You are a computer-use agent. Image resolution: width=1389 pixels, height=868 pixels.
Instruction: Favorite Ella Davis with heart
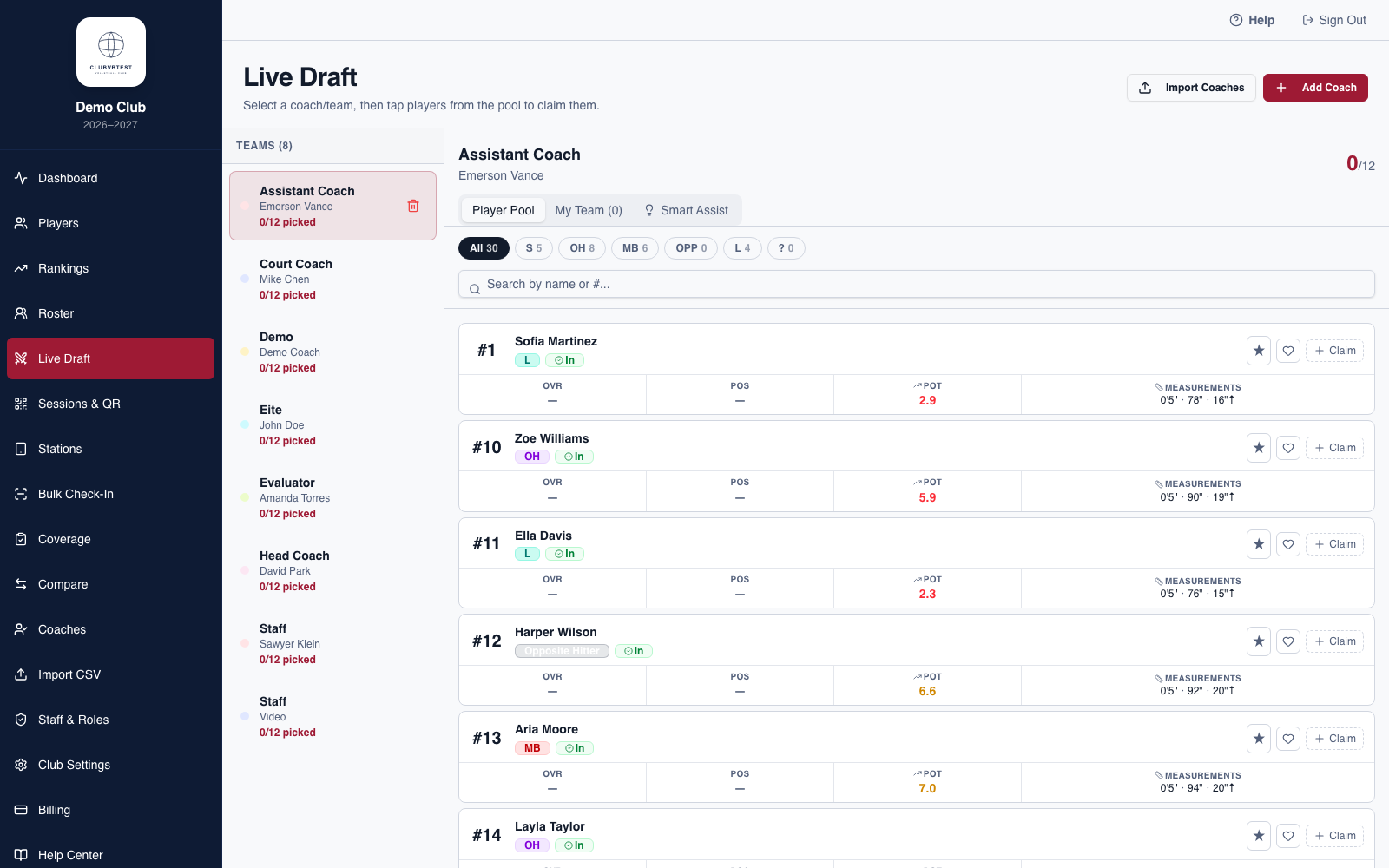coord(1288,544)
